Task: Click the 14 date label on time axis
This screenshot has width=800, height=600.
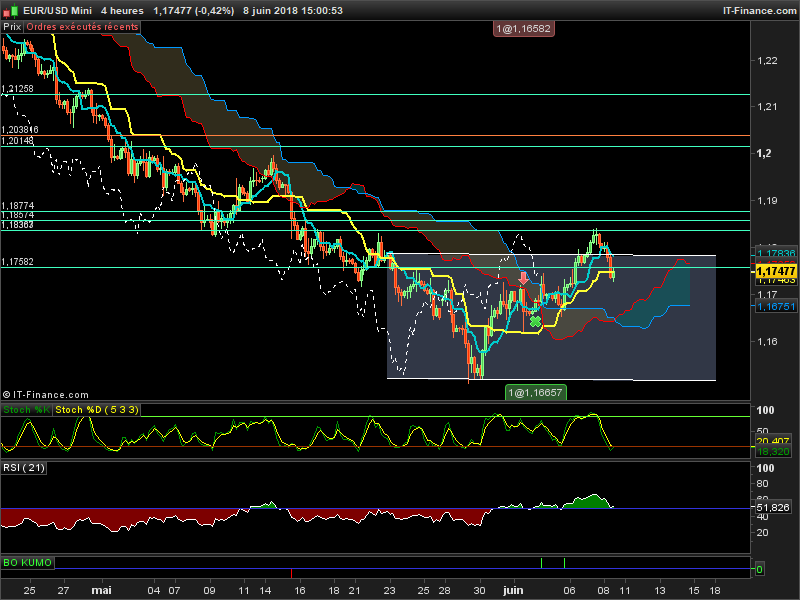Action: [265, 591]
